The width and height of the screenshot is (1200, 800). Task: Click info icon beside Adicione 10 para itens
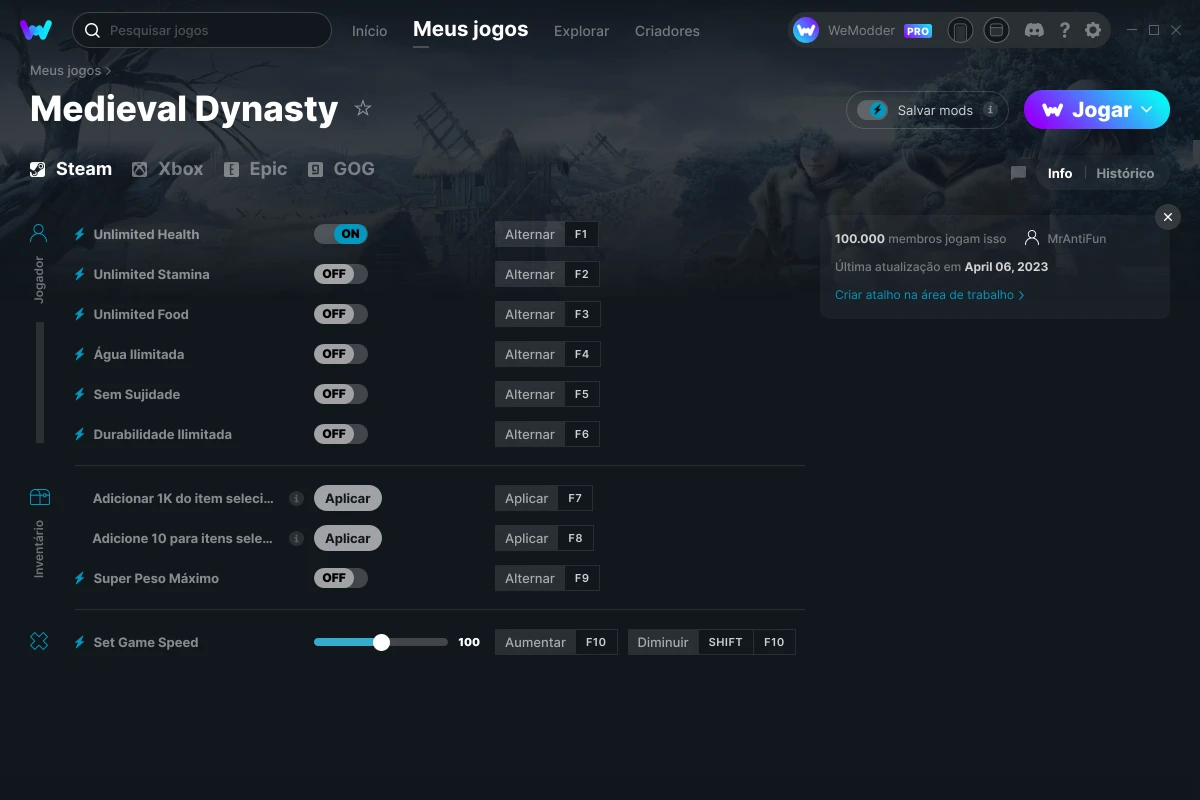pyautogui.click(x=296, y=538)
